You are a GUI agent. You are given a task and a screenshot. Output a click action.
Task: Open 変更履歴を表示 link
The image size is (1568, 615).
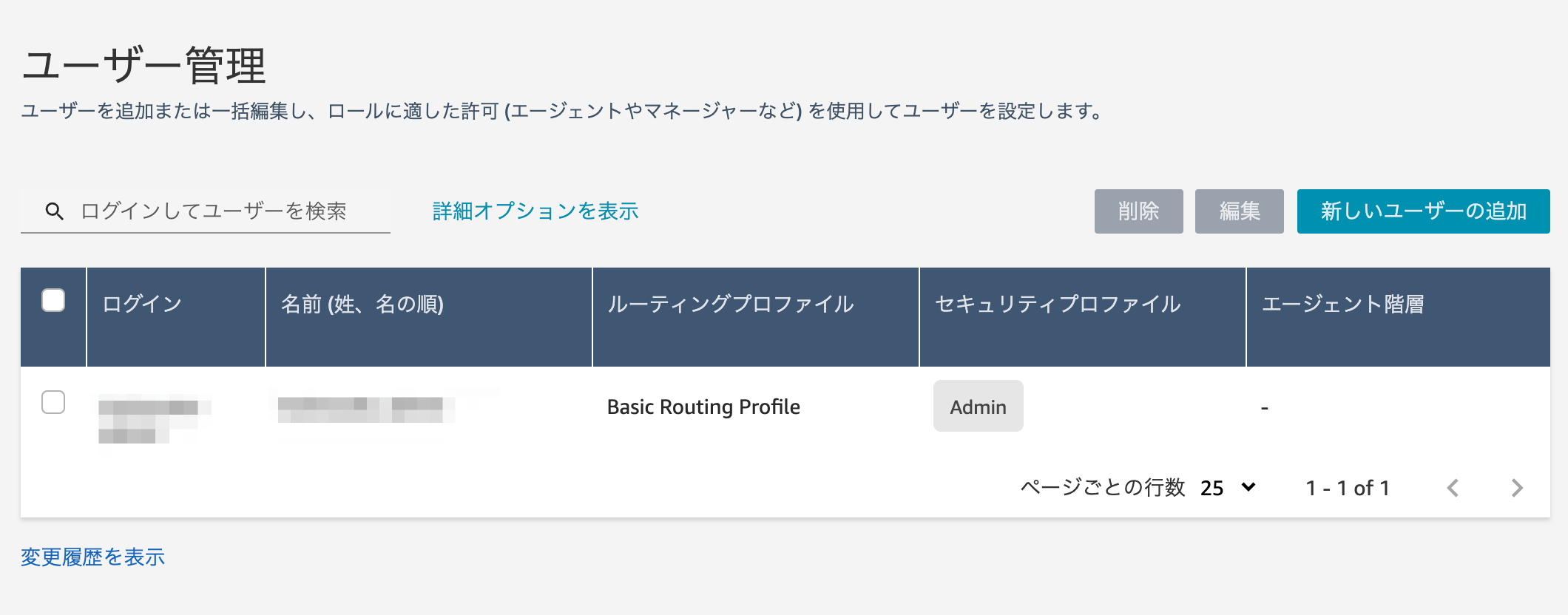93,557
